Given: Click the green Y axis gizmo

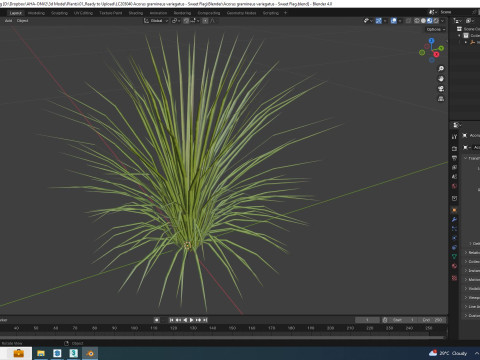Looking at the screenshot, I should pyautogui.click(x=441, y=48).
